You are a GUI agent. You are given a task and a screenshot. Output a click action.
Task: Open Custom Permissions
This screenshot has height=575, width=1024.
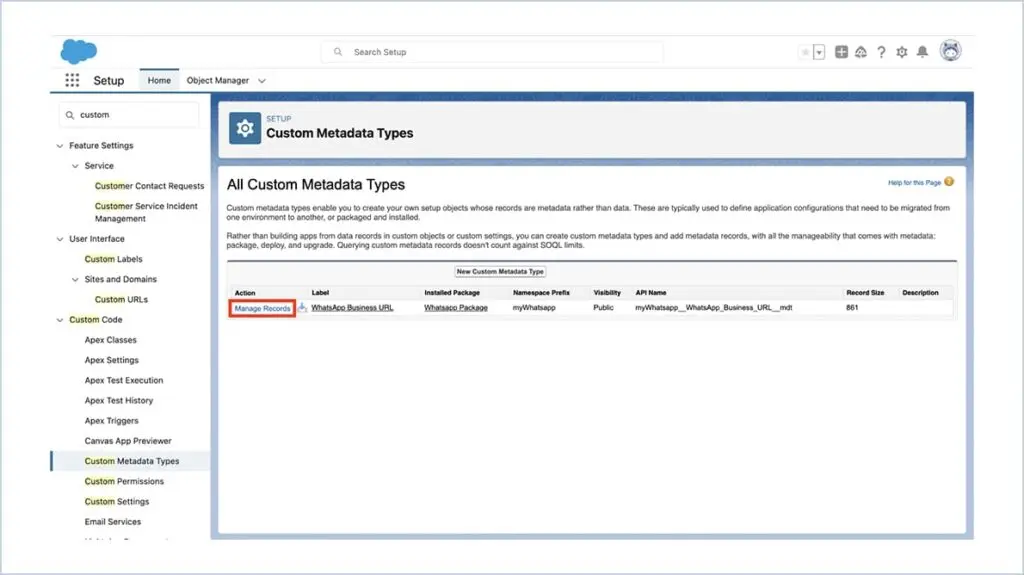(x=124, y=482)
